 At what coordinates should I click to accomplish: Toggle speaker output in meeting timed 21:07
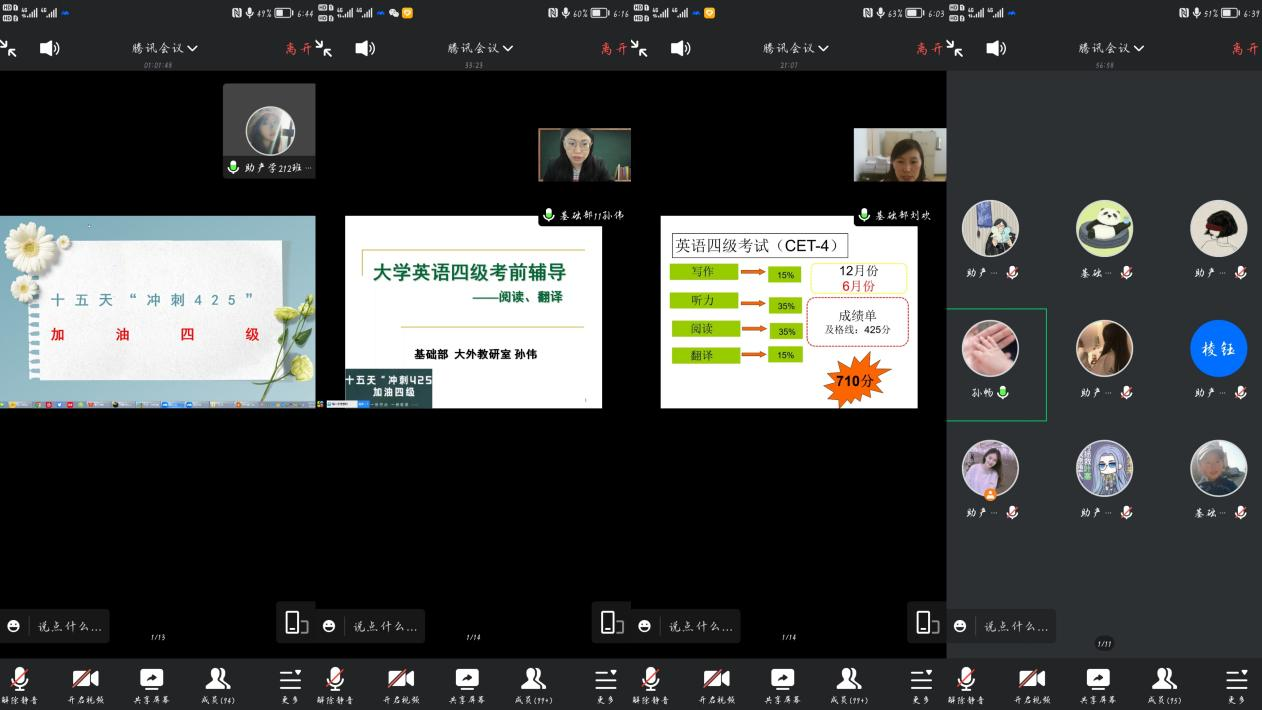coord(680,48)
